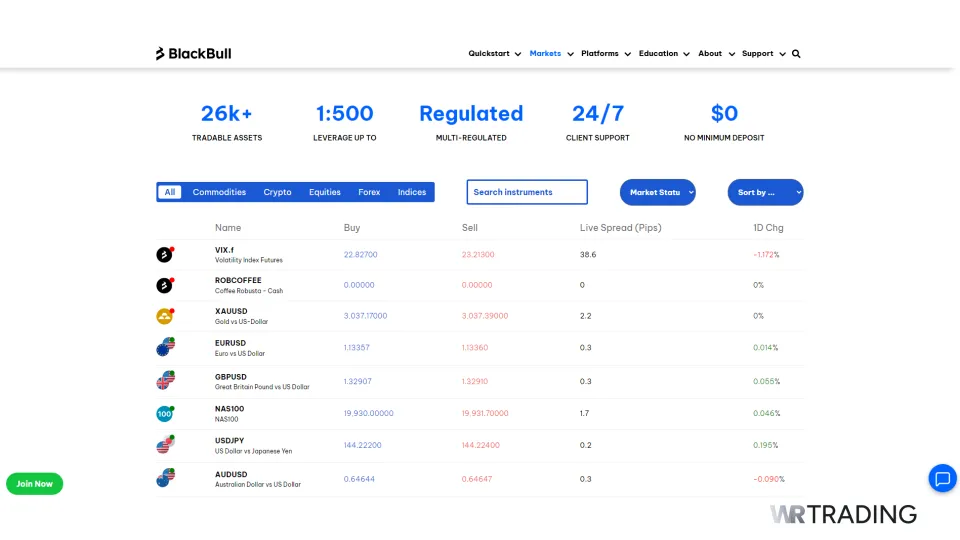
Task: Click the search magnifier icon in header
Action: tap(796, 54)
